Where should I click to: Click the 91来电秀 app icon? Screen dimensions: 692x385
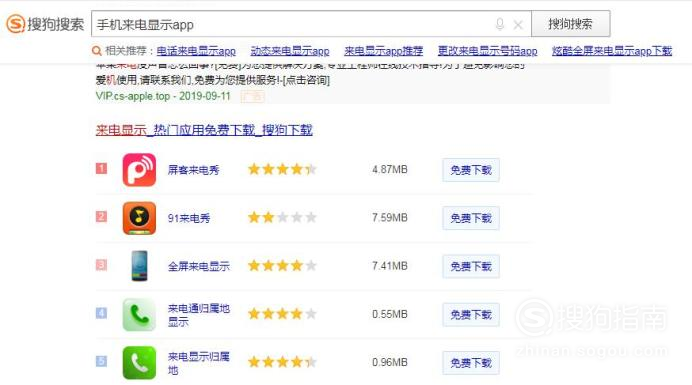click(x=139, y=218)
